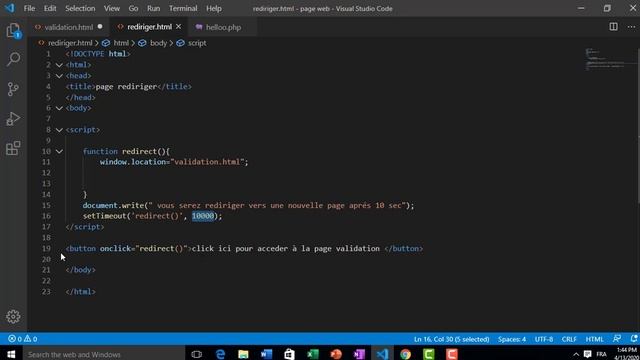Open OneNote from the taskbar

[359, 354]
